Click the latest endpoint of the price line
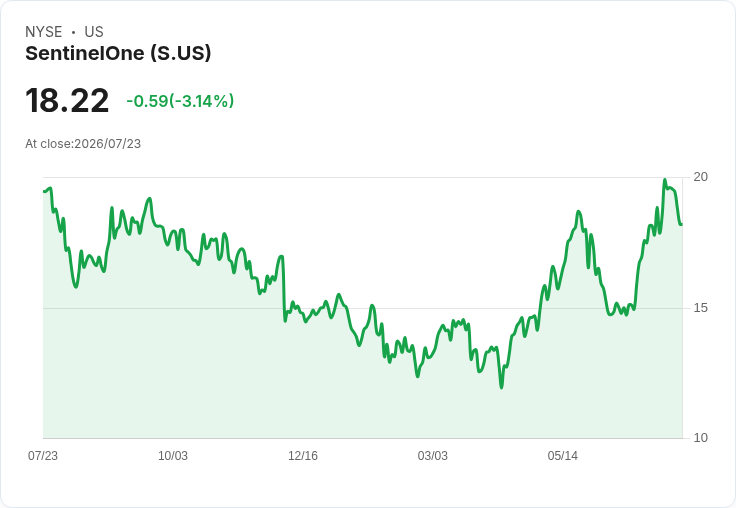 682,224
